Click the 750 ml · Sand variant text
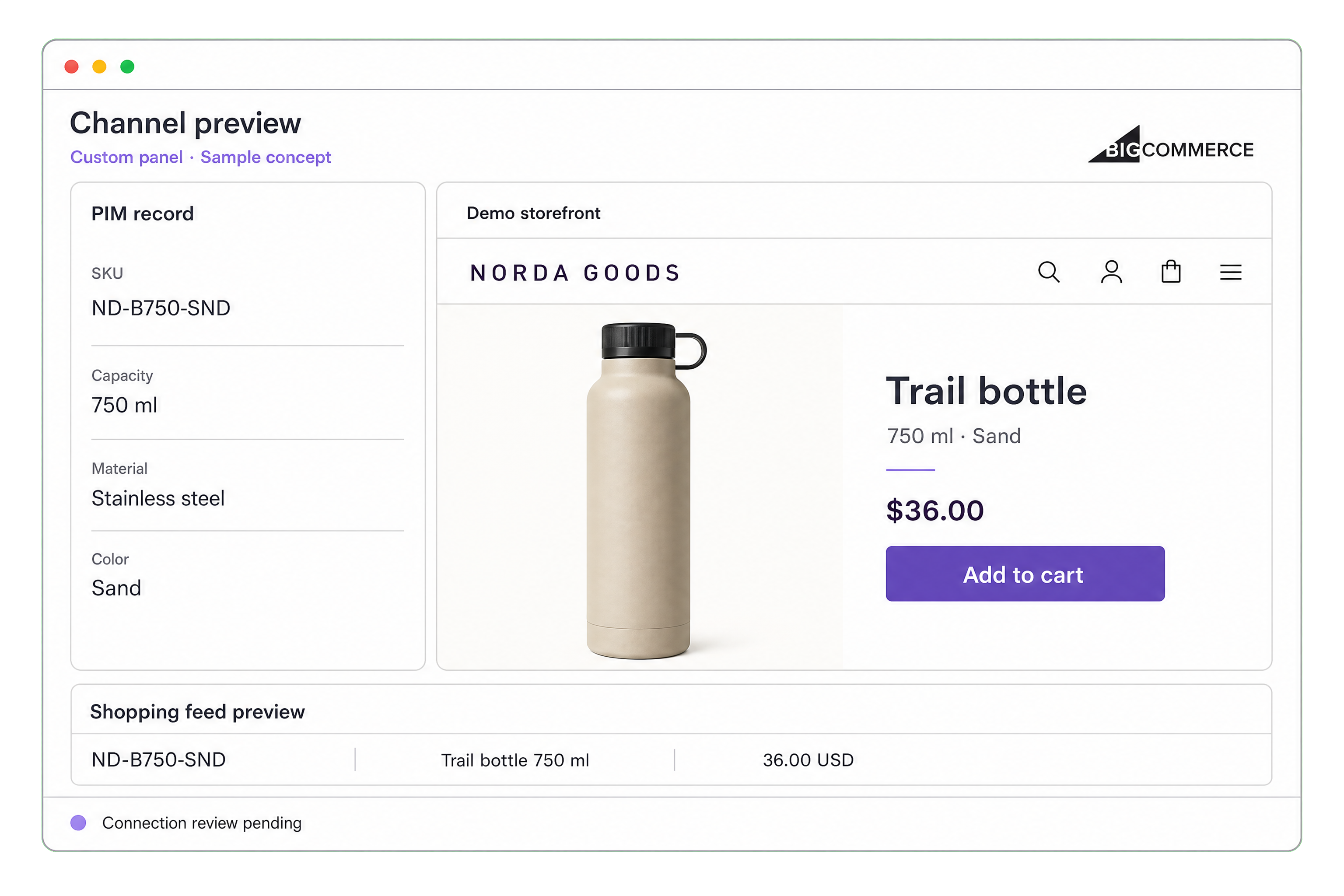Image resolution: width=1344 pixels, height=896 pixels. 954,436
